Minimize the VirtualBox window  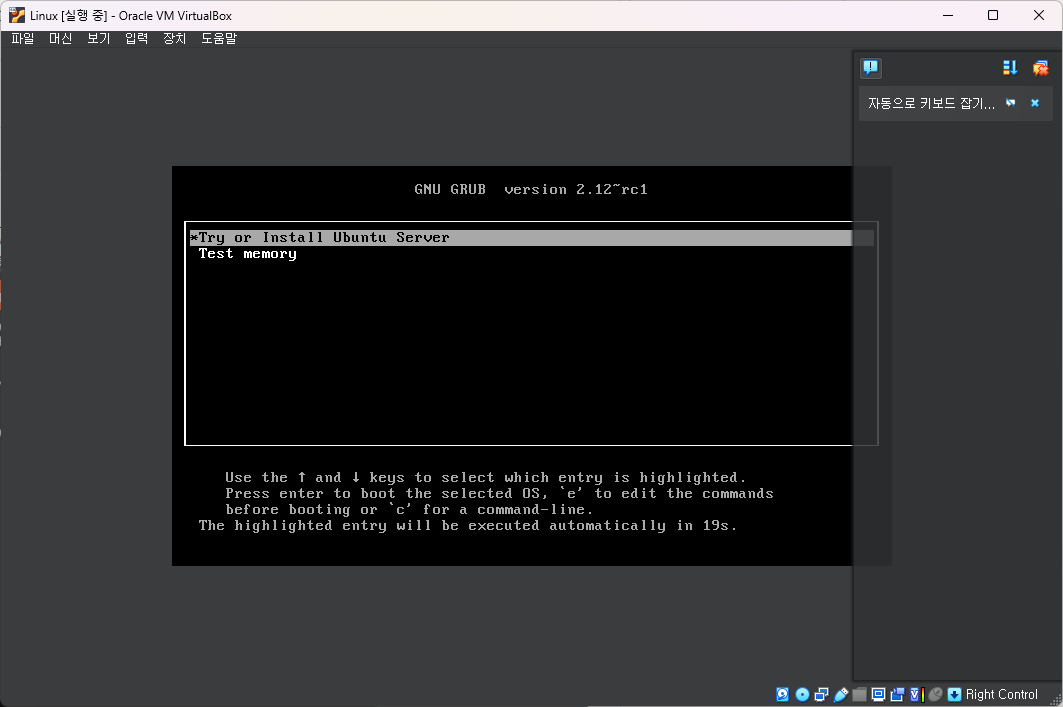(x=948, y=15)
